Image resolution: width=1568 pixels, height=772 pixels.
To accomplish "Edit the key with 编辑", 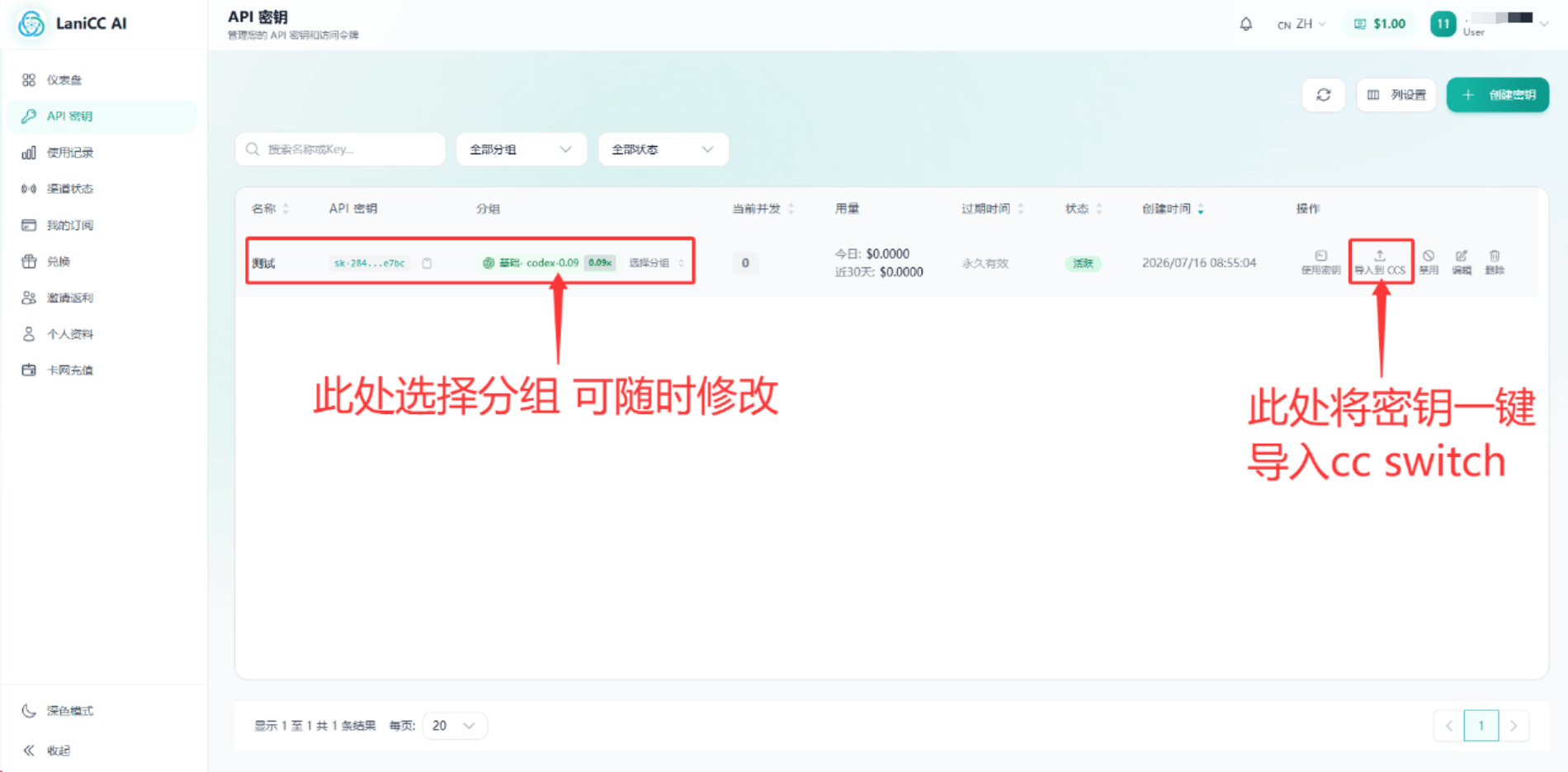I will pos(1462,262).
